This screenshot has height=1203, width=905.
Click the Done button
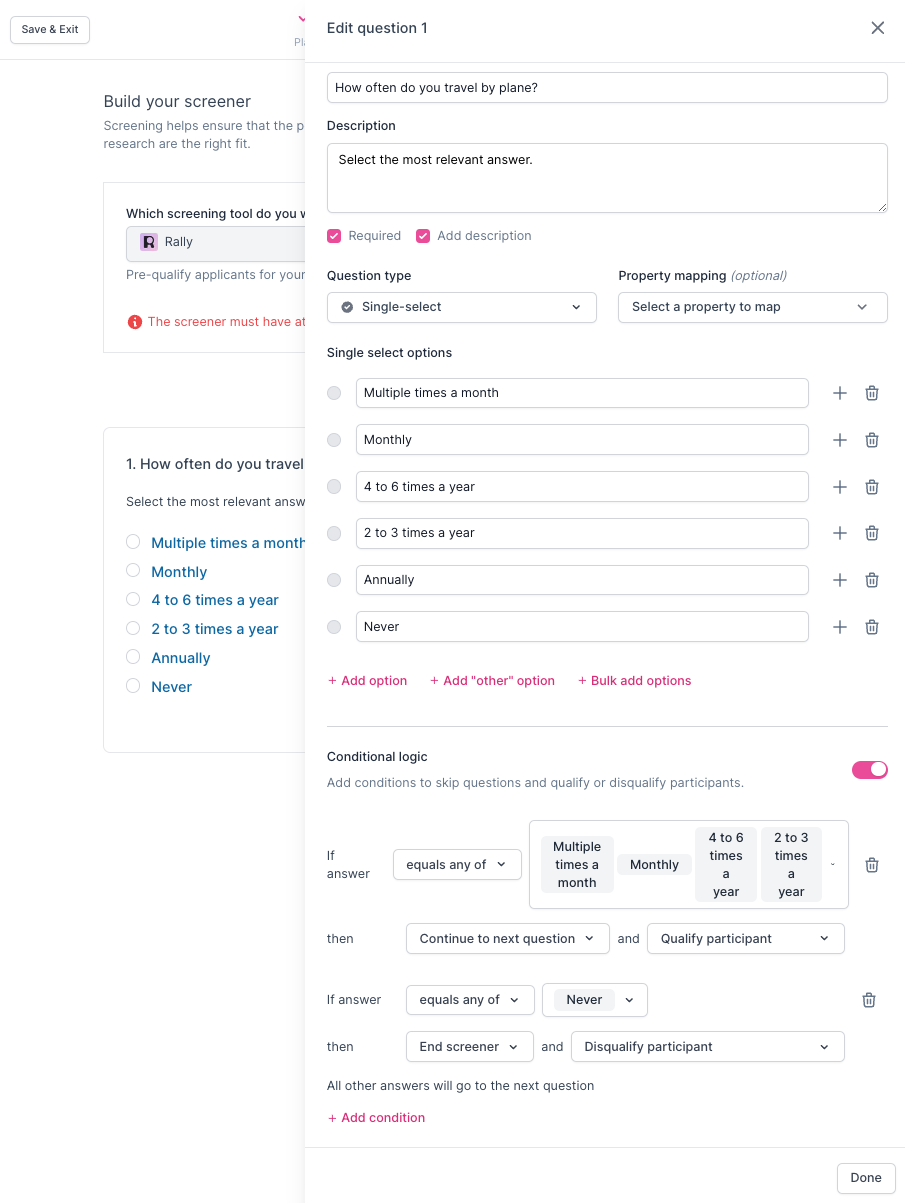tap(865, 1178)
